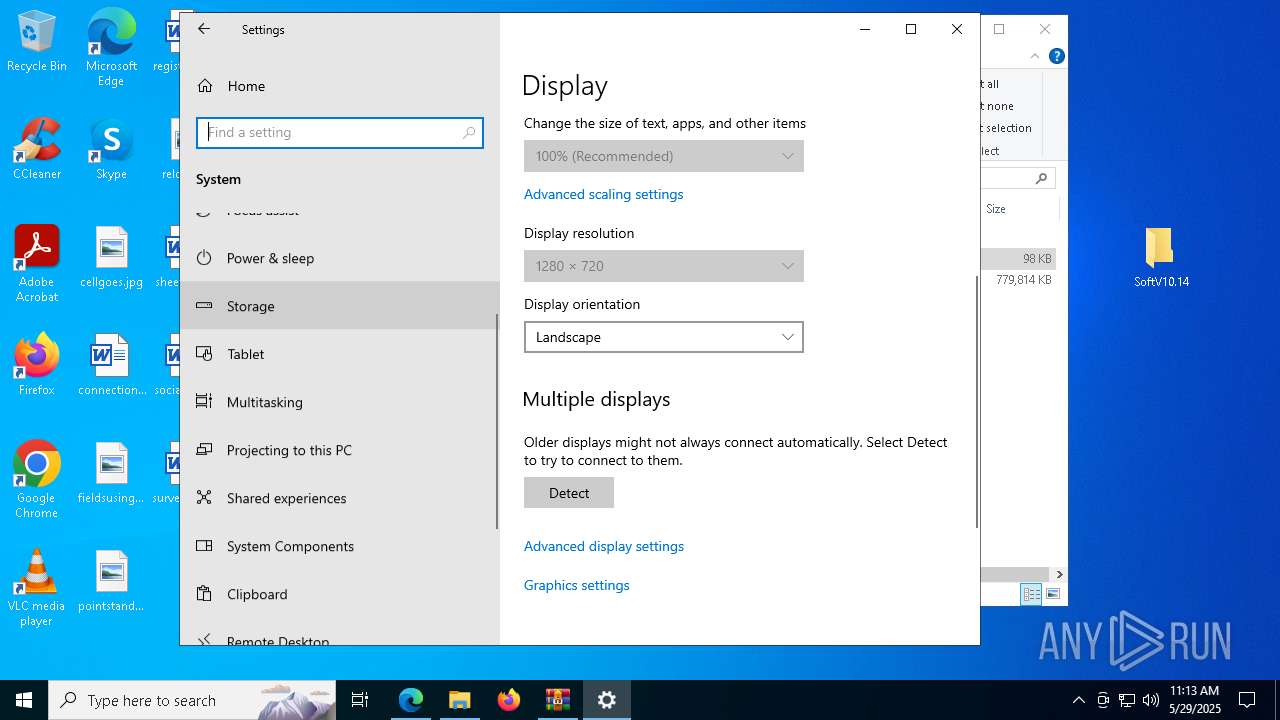This screenshot has width=1280, height=720.
Task: Click the Detect button
Action: (x=568, y=493)
